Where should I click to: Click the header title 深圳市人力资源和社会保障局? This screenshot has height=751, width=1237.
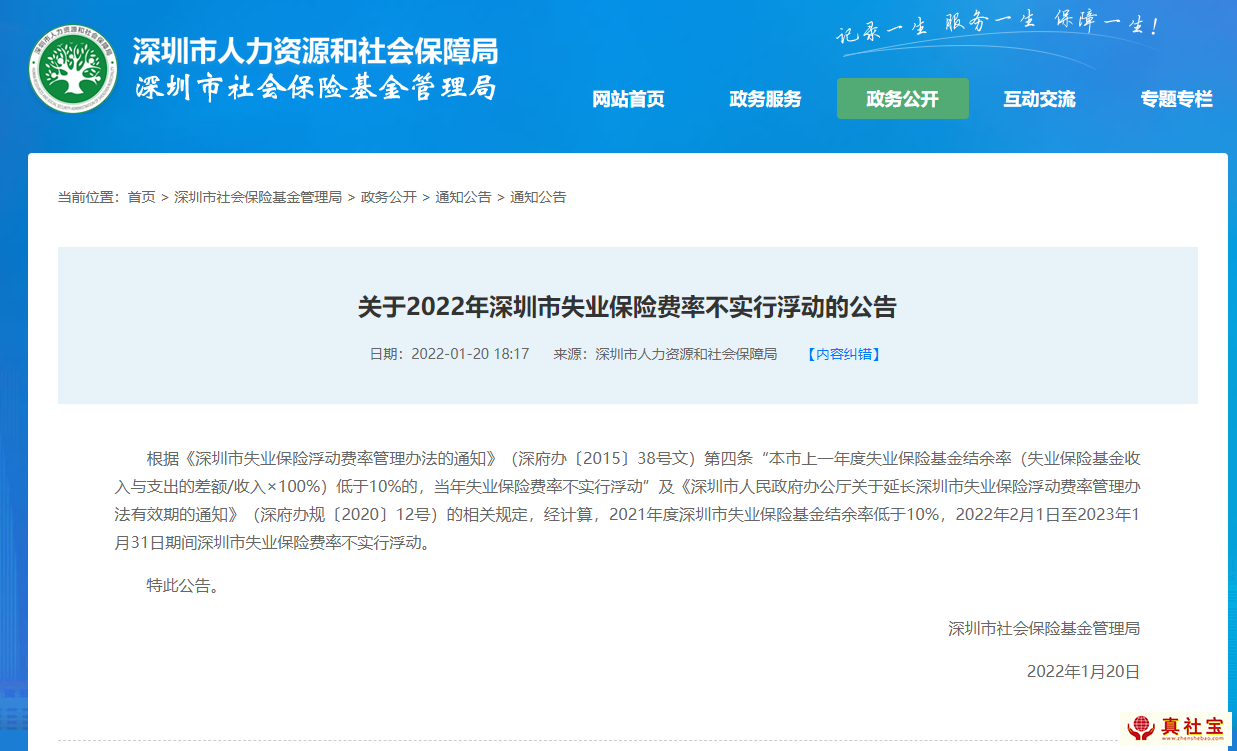point(315,51)
